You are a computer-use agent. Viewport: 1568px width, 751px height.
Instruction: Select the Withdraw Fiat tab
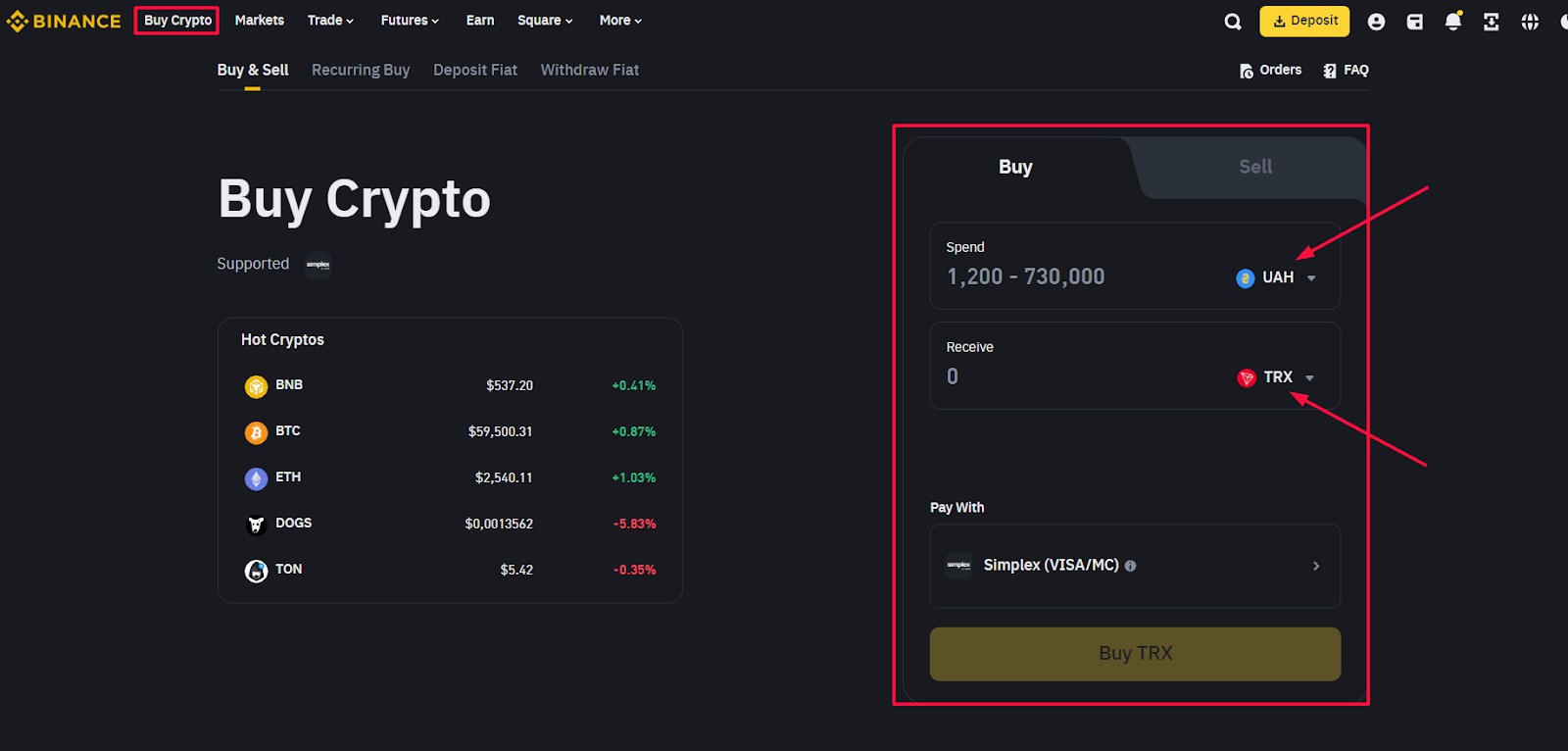590,71
